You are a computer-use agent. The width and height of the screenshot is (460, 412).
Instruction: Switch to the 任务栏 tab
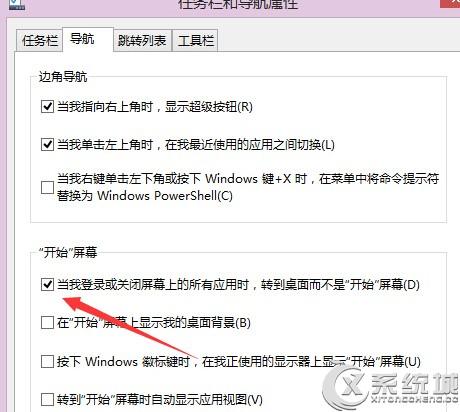39,41
